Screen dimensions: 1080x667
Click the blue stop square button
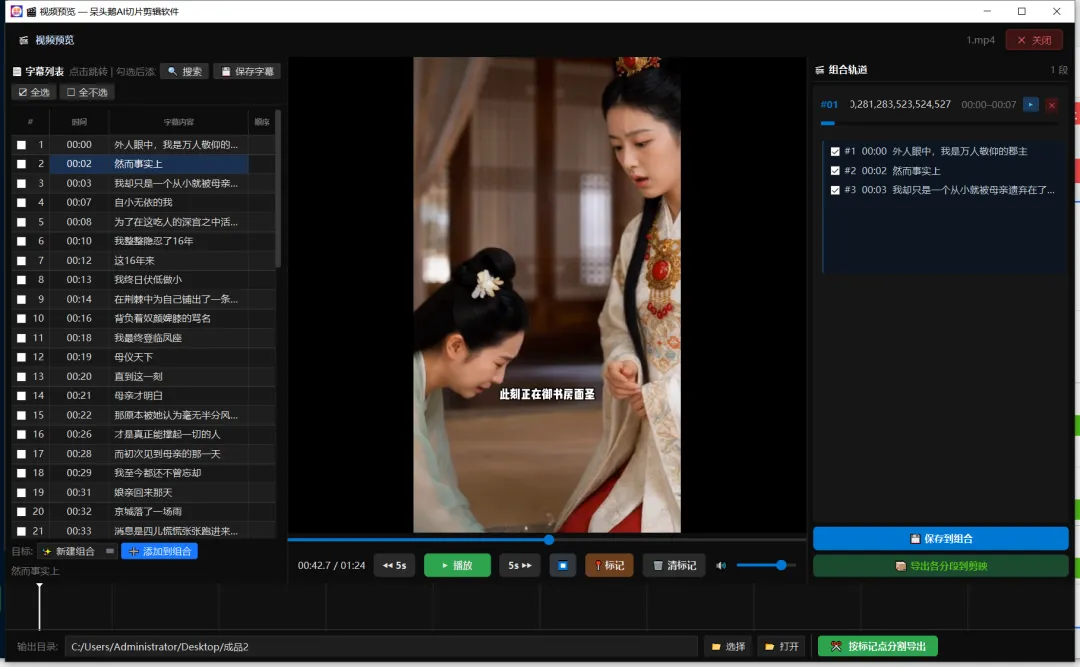[563, 565]
